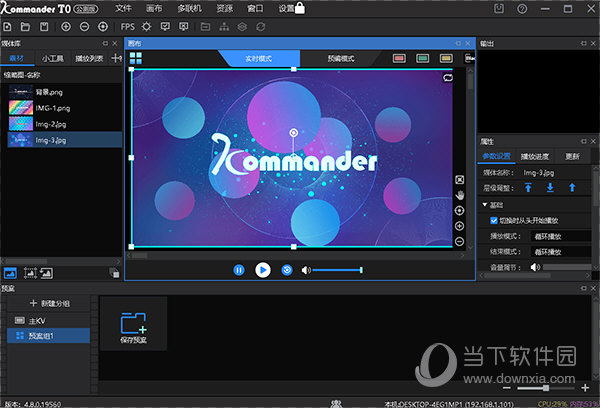The image size is (600, 408).
Task: Click the canvas side crosshair center icon
Action: tap(460, 211)
